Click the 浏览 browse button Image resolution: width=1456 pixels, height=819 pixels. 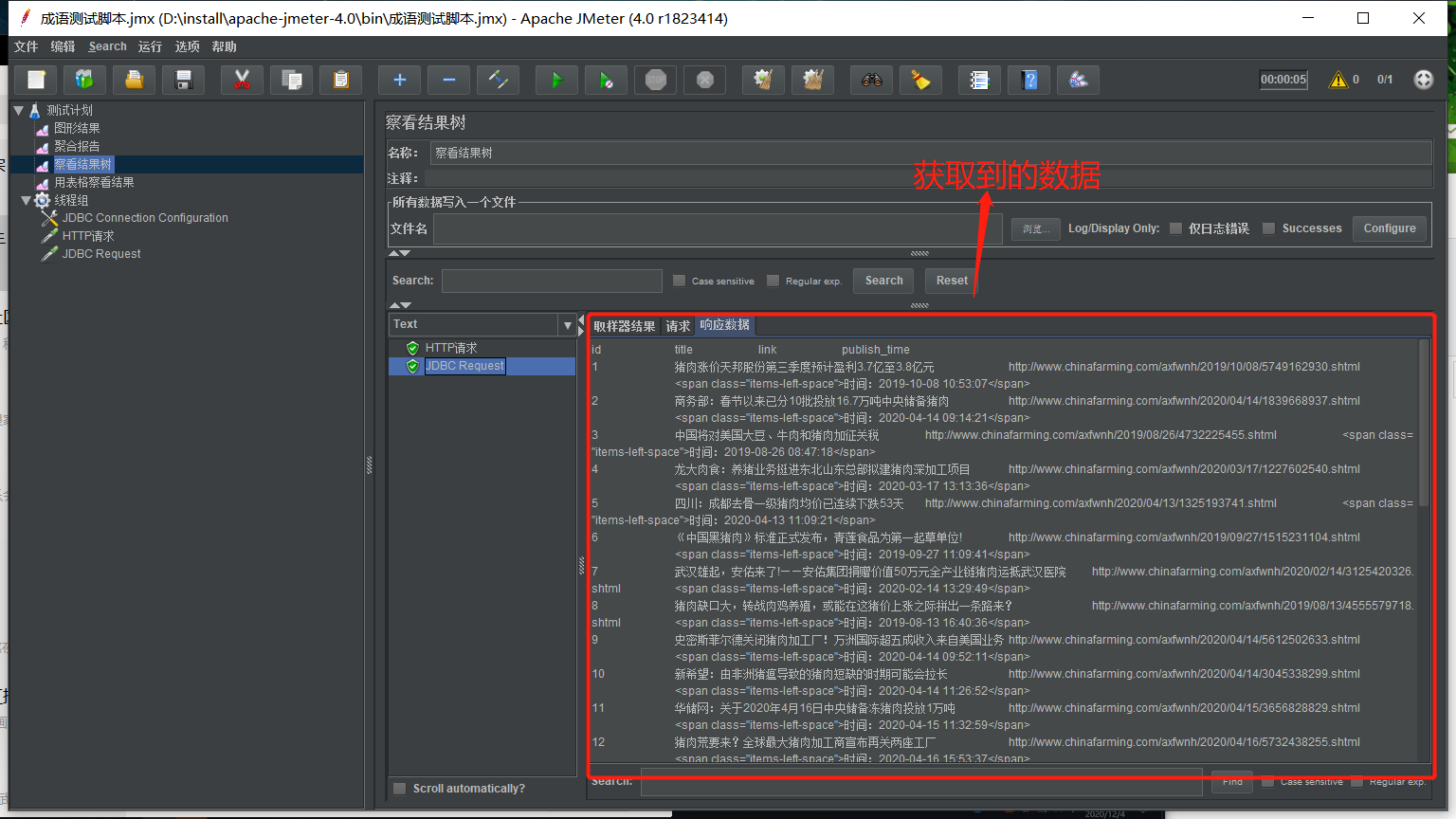click(1036, 228)
